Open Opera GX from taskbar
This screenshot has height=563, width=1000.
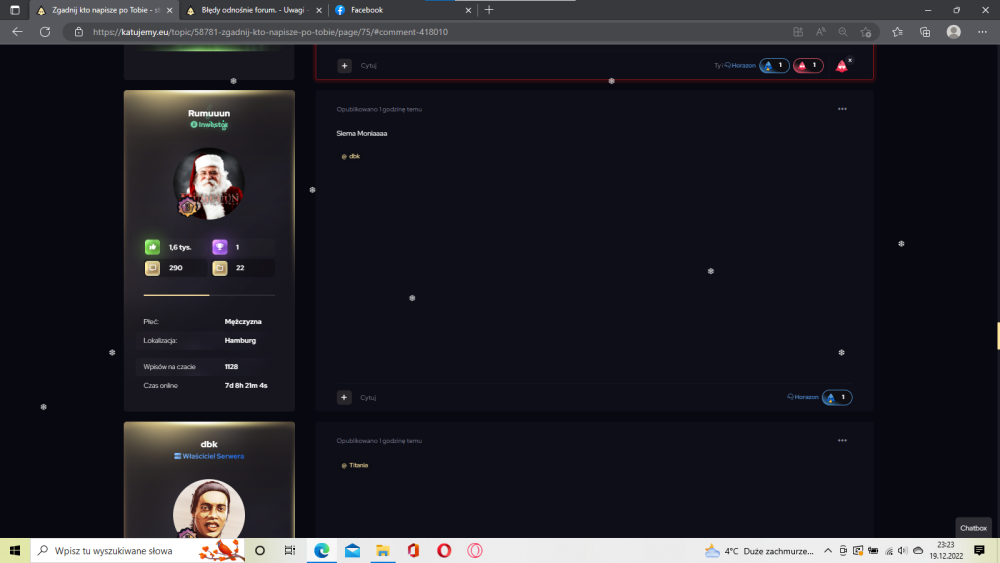click(x=474, y=550)
